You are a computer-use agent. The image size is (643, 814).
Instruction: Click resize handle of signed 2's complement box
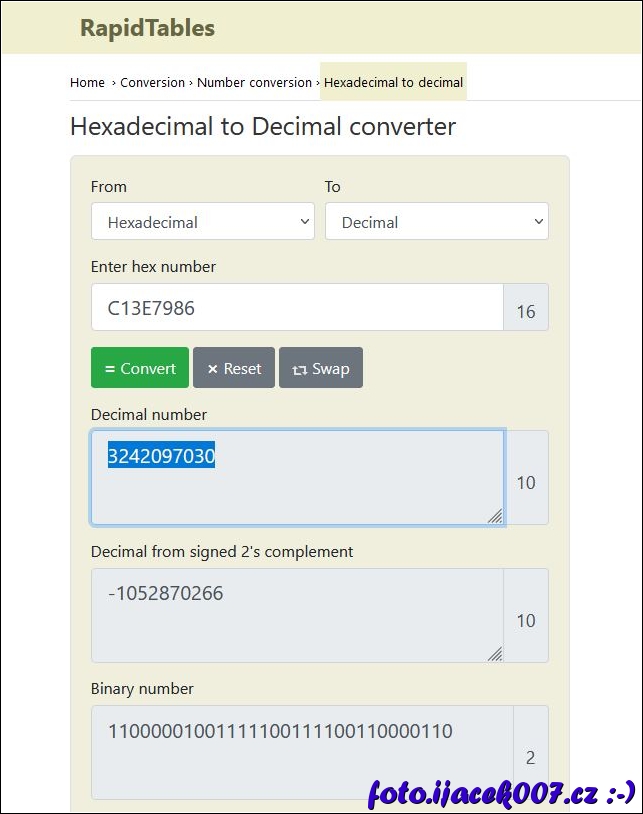495,653
